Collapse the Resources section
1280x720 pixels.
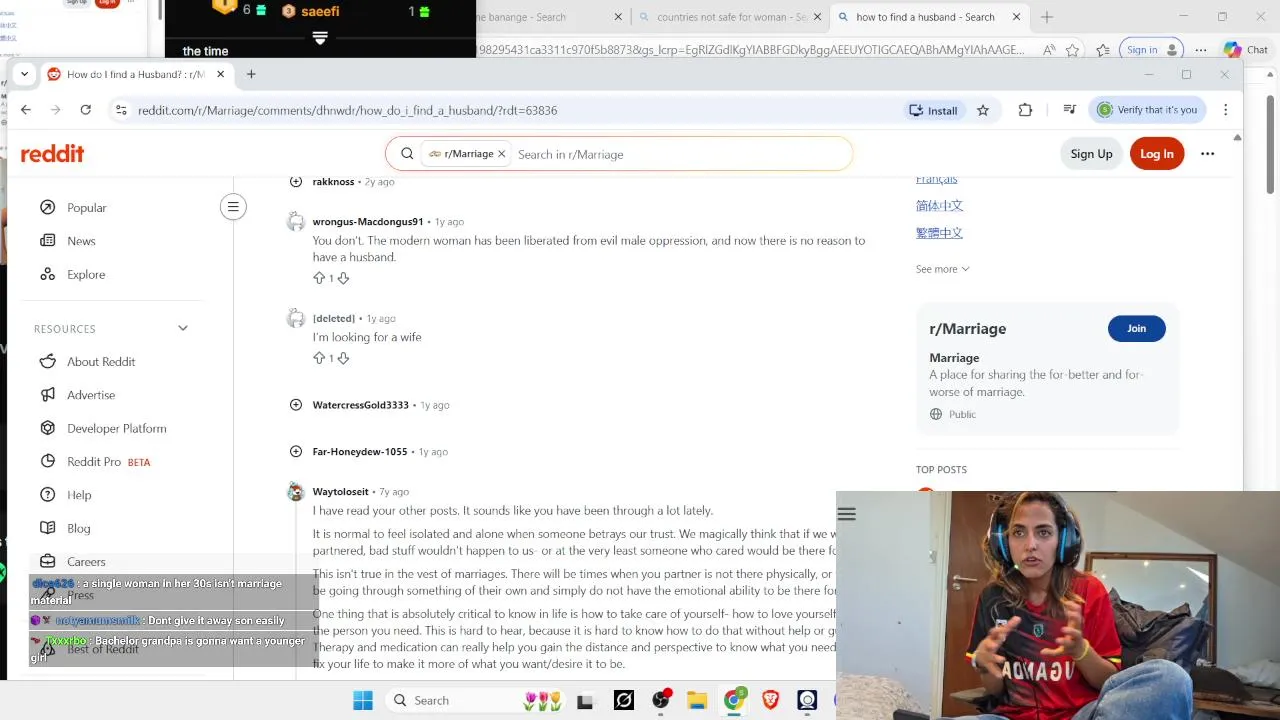[183, 328]
